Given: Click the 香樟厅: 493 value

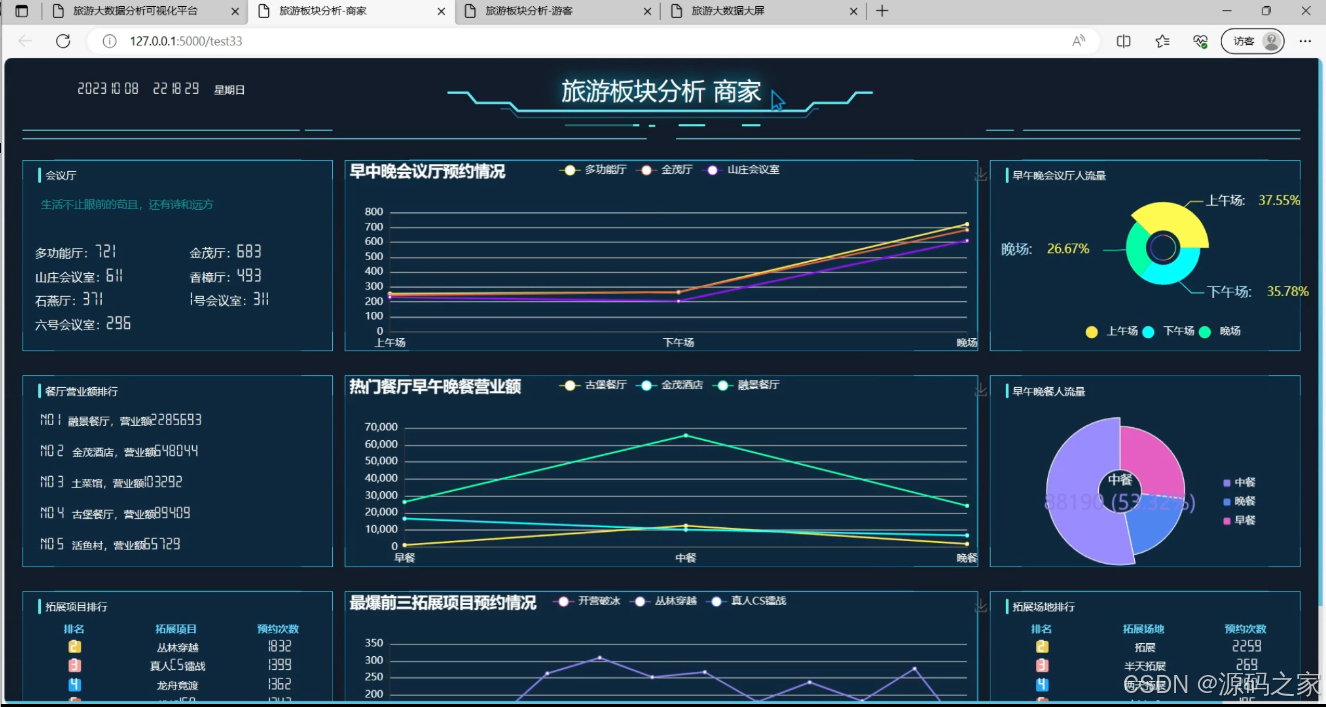Looking at the screenshot, I should tap(226, 276).
